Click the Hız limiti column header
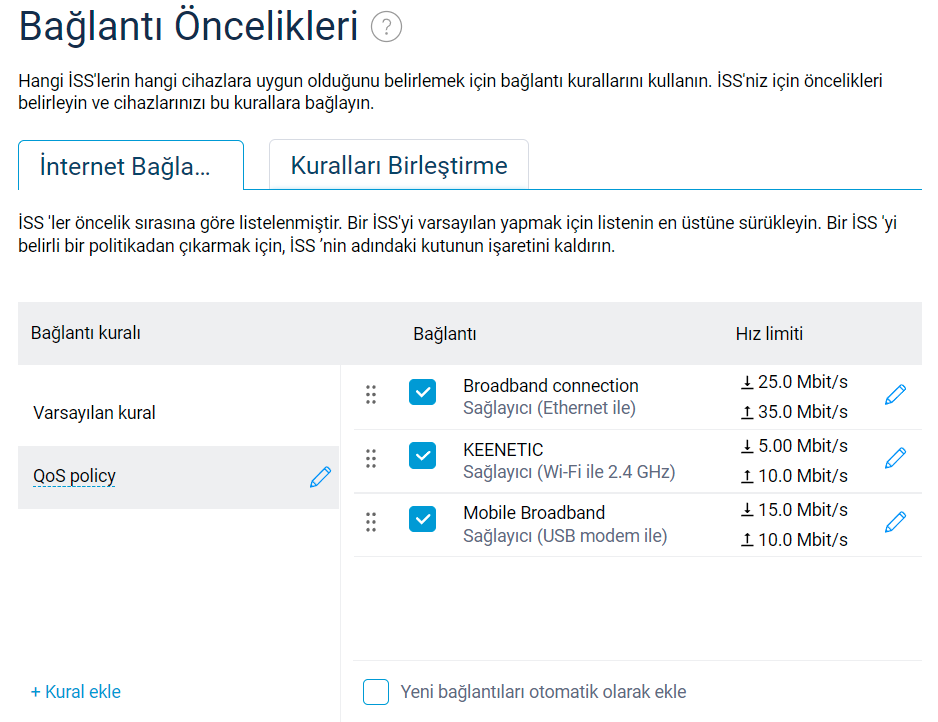 pyautogui.click(x=769, y=334)
